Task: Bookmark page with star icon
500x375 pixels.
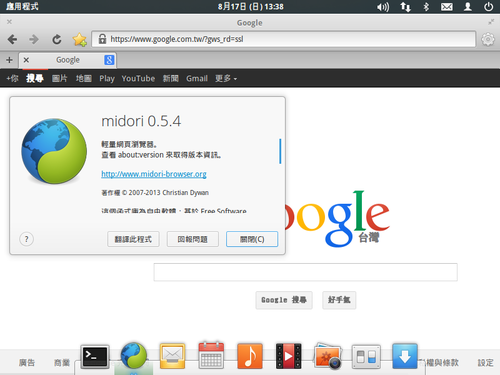Action: 80,40
